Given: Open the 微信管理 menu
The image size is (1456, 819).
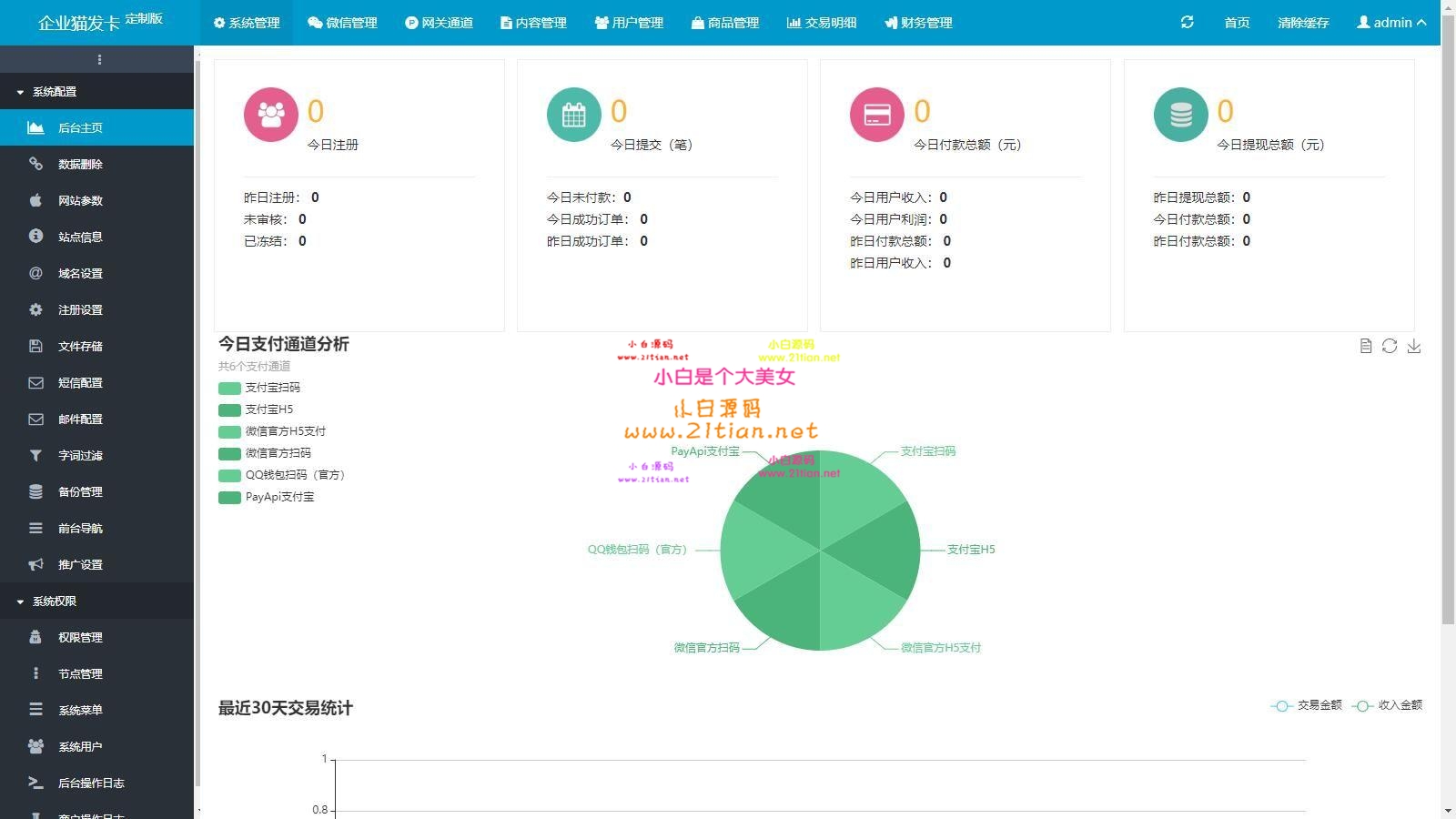Looking at the screenshot, I should (343, 22).
